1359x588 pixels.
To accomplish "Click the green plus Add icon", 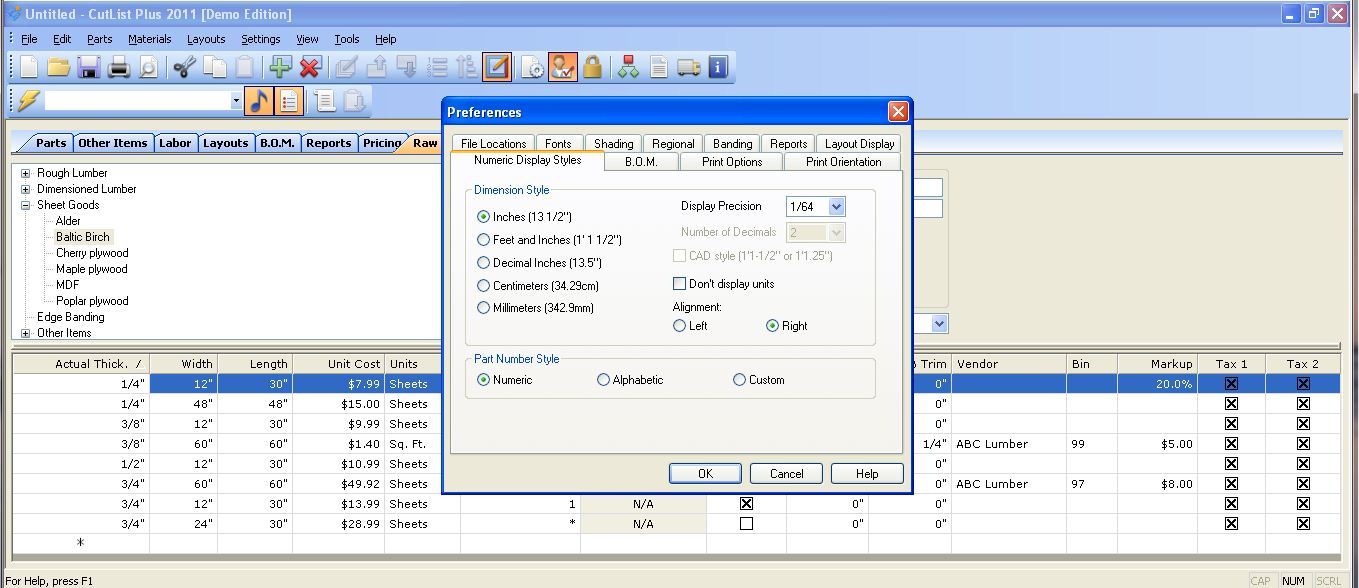I will (280, 67).
